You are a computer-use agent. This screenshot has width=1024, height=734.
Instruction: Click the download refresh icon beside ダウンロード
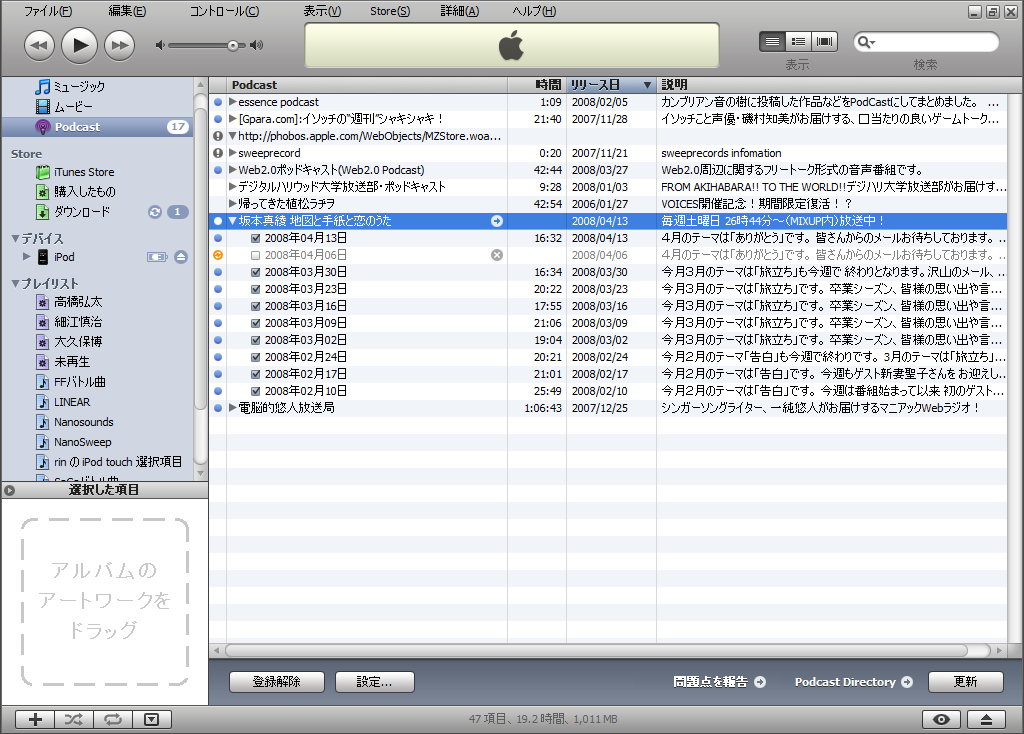(155, 212)
